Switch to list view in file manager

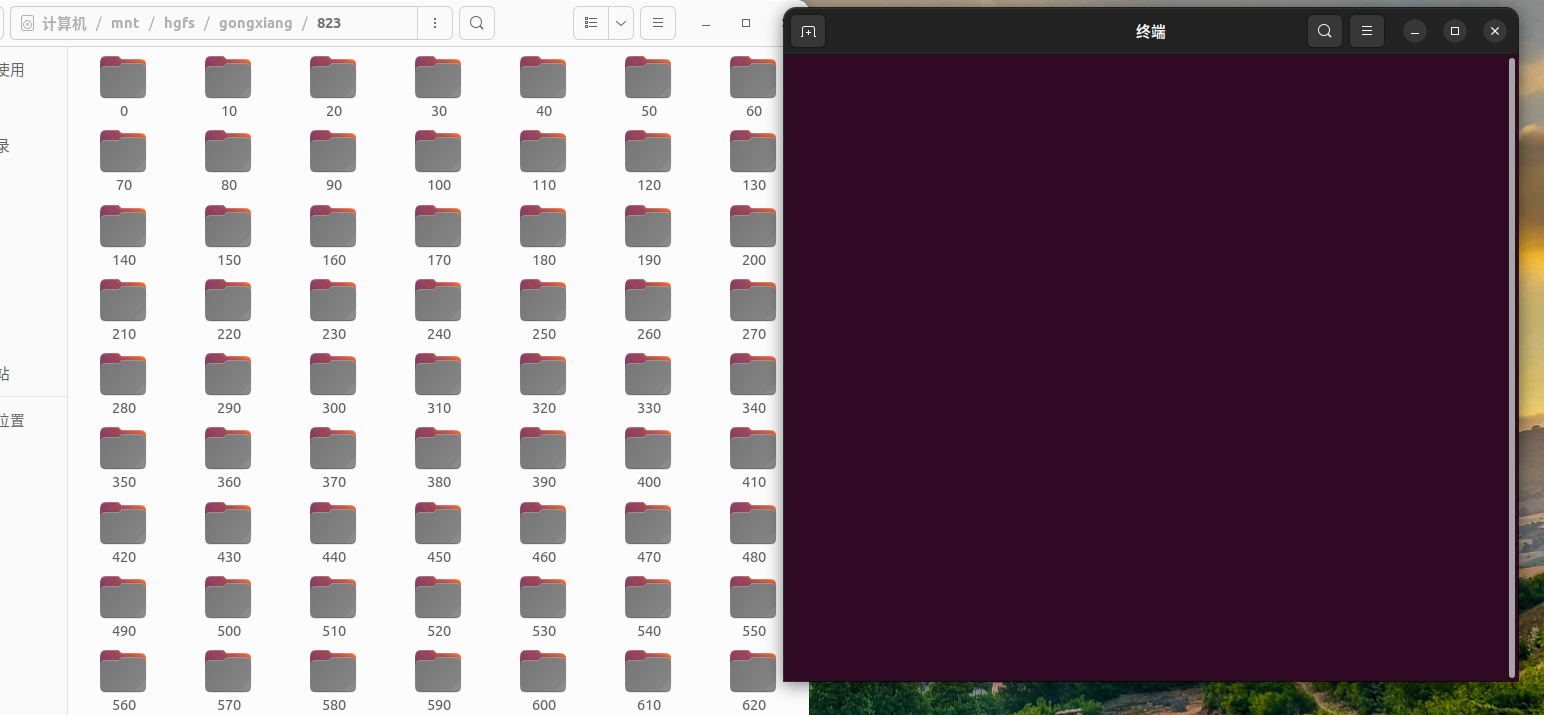pos(591,23)
